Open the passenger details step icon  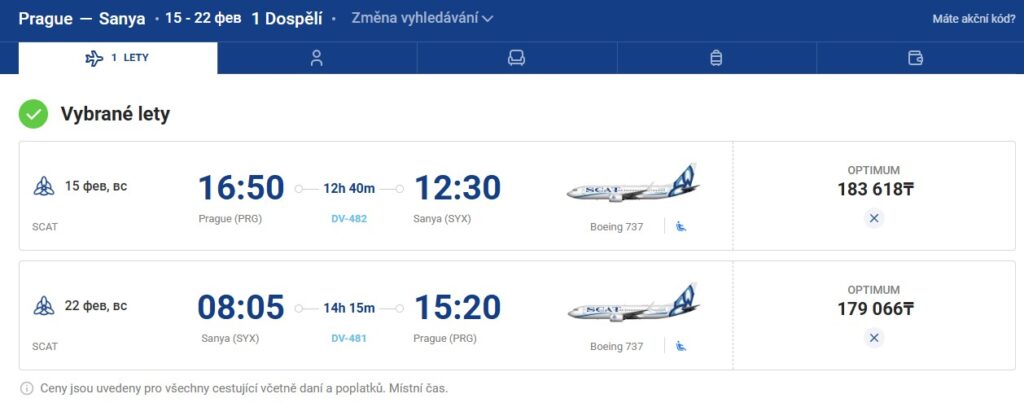316,58
